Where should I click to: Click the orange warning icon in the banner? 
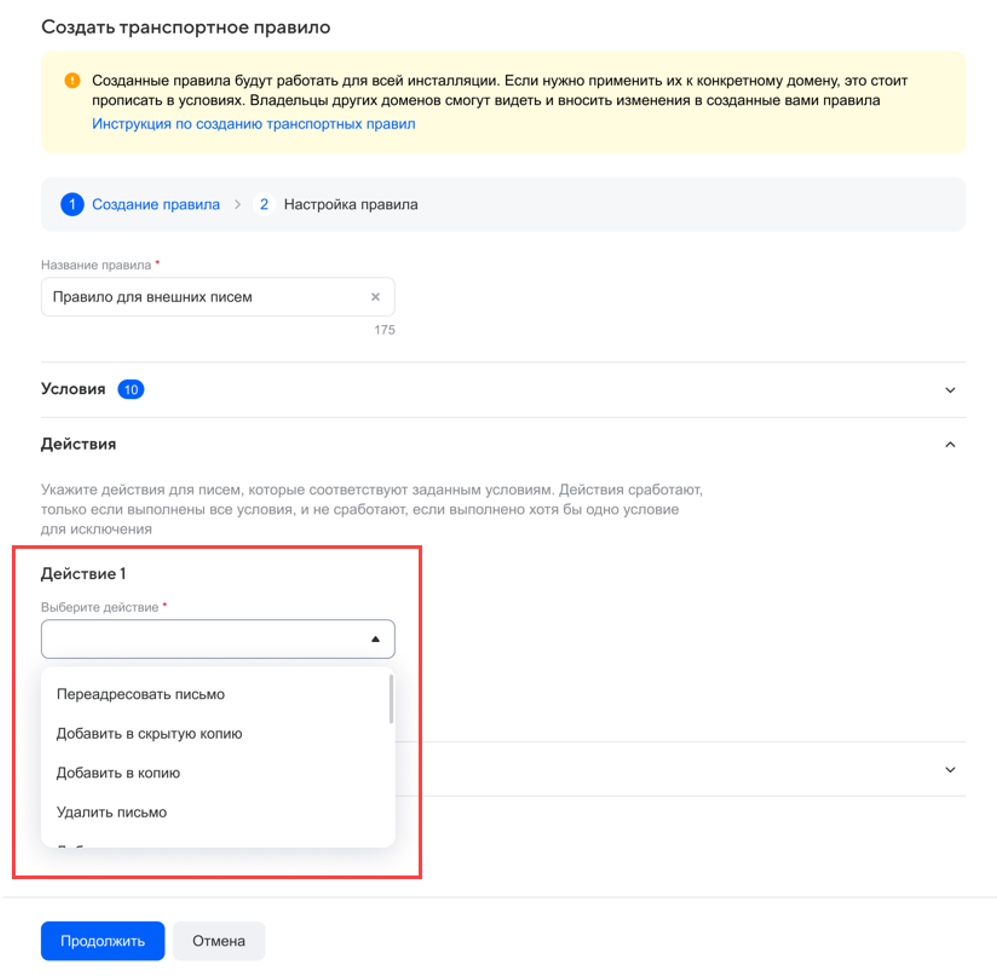pos(71,81)
